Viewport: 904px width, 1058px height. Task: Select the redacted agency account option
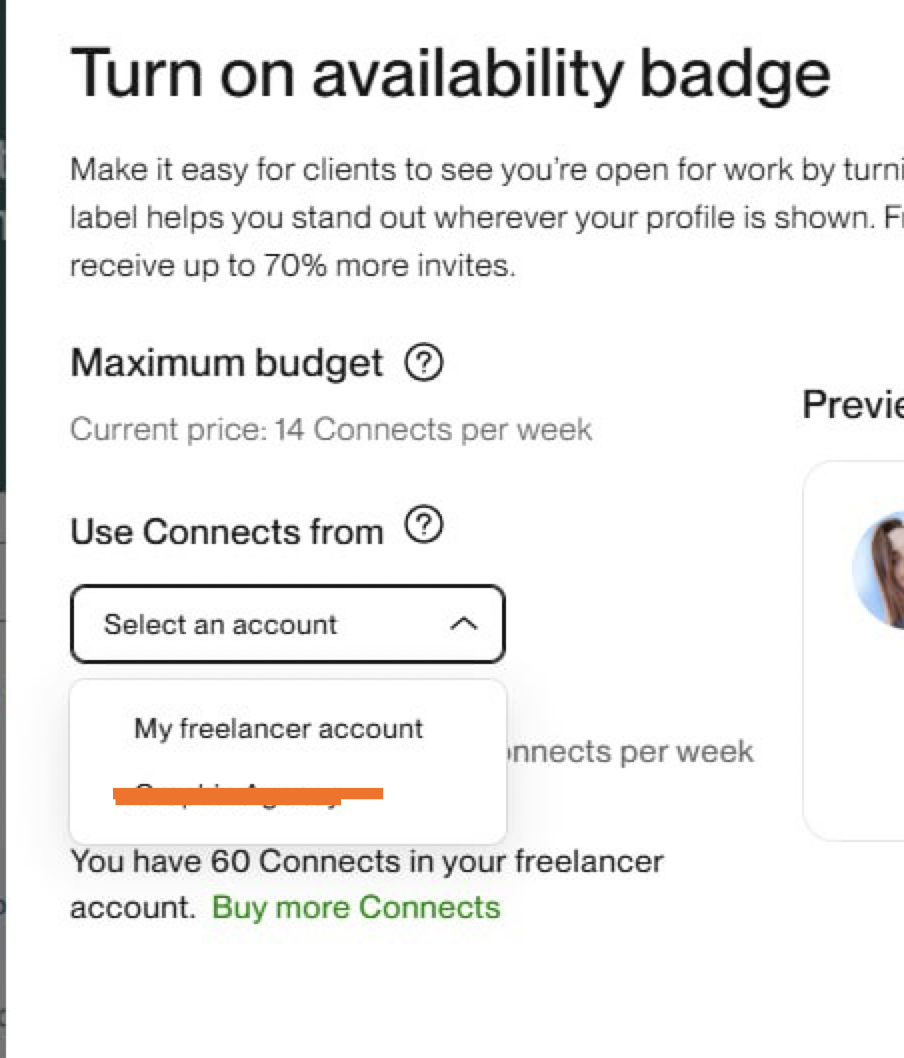point(248,795)
